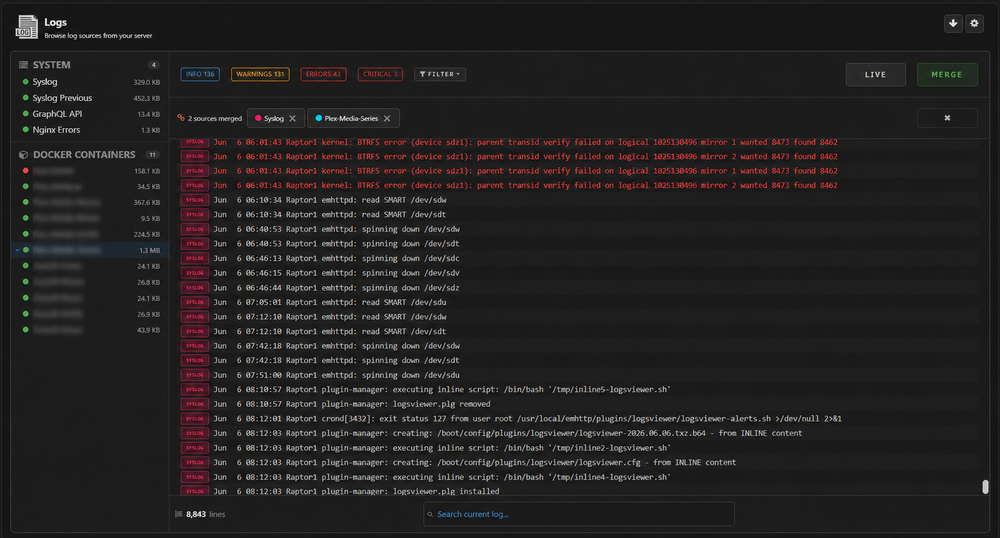Open settings with the gear icon

[974, 24]
